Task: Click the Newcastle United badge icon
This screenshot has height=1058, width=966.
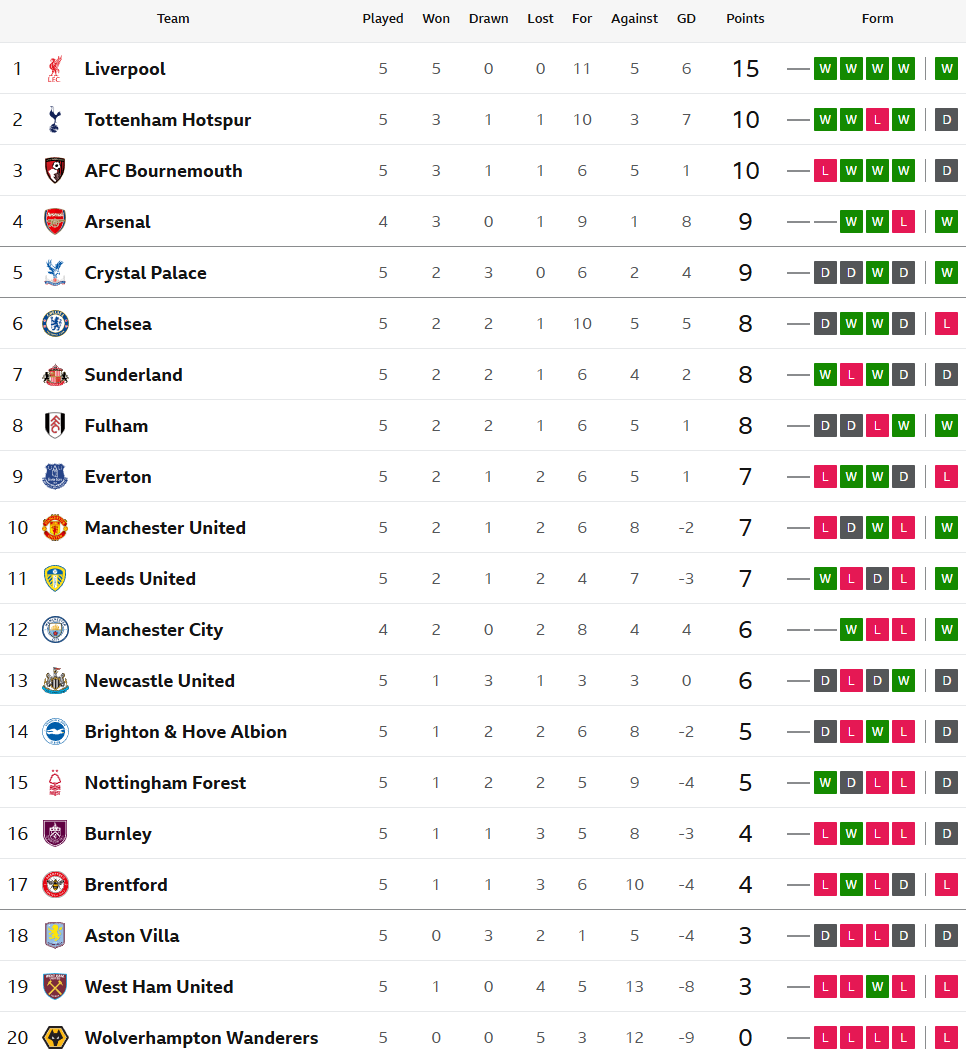Action: pyautogui.click(x=55, y=681)
